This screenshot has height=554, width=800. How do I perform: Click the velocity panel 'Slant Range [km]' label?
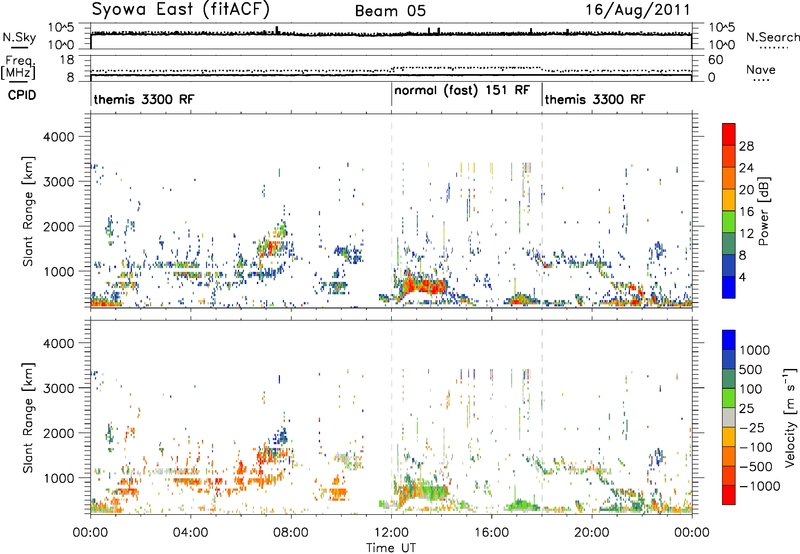(28, 417)
